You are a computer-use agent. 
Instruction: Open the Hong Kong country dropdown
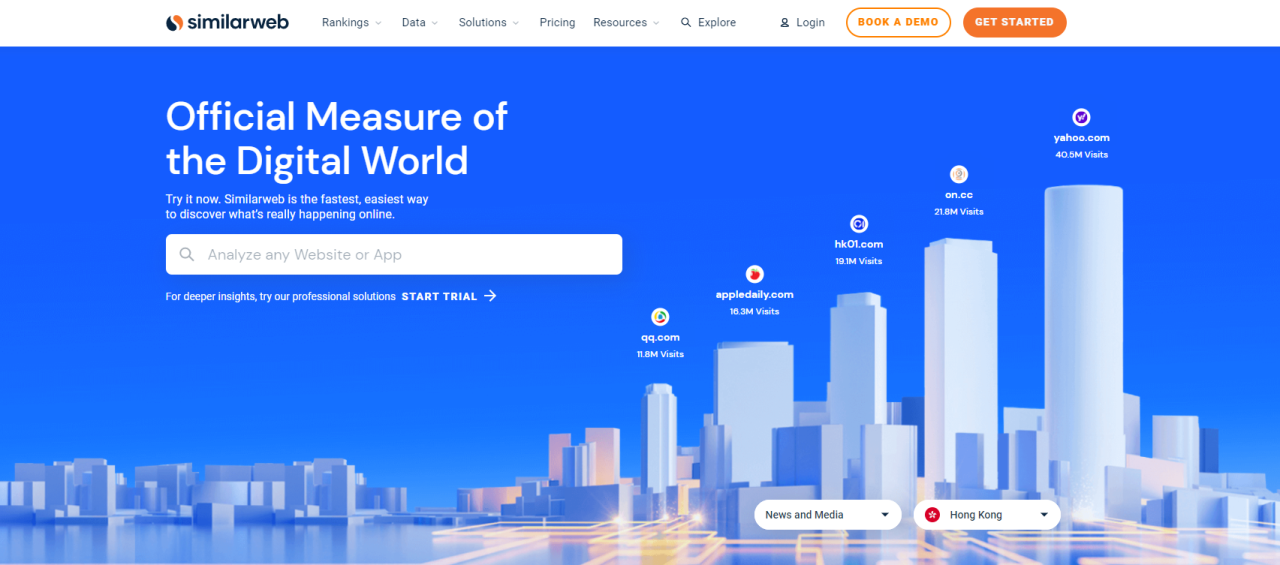click(987, 515)
